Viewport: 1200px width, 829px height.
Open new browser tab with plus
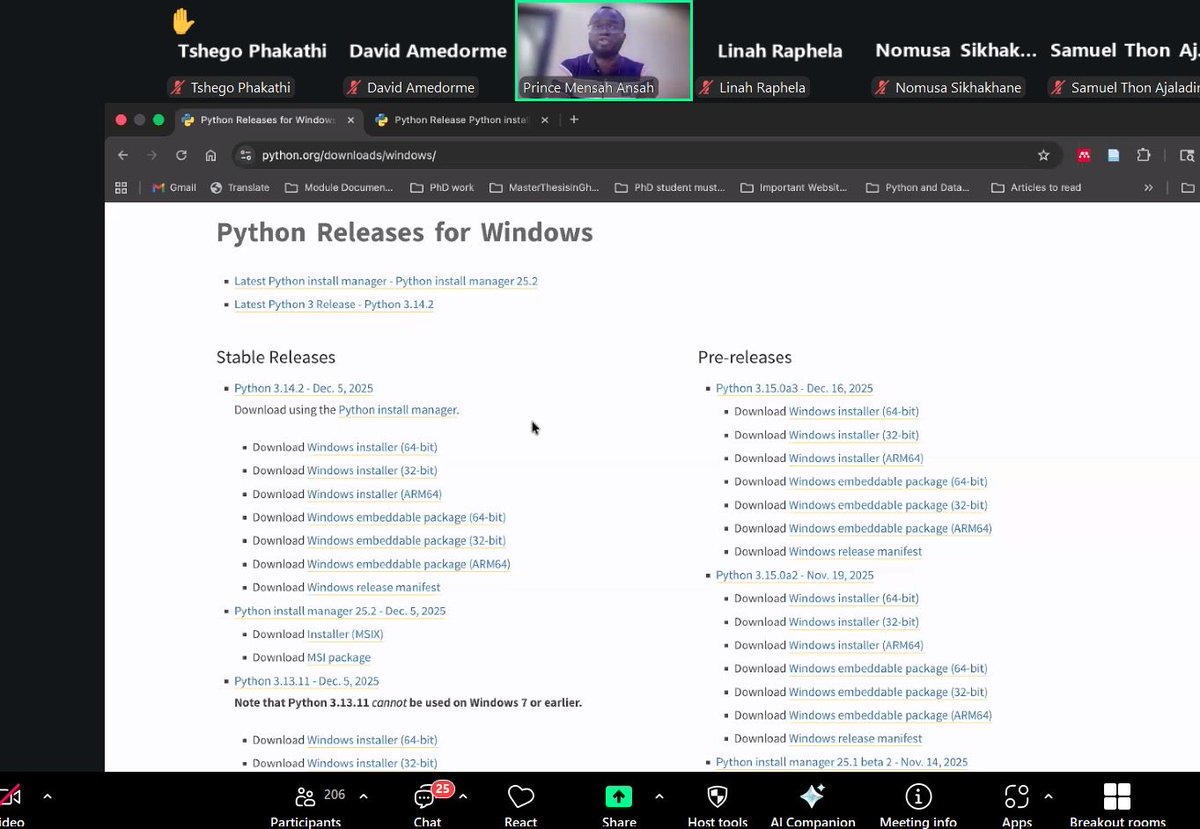point(574,120)
